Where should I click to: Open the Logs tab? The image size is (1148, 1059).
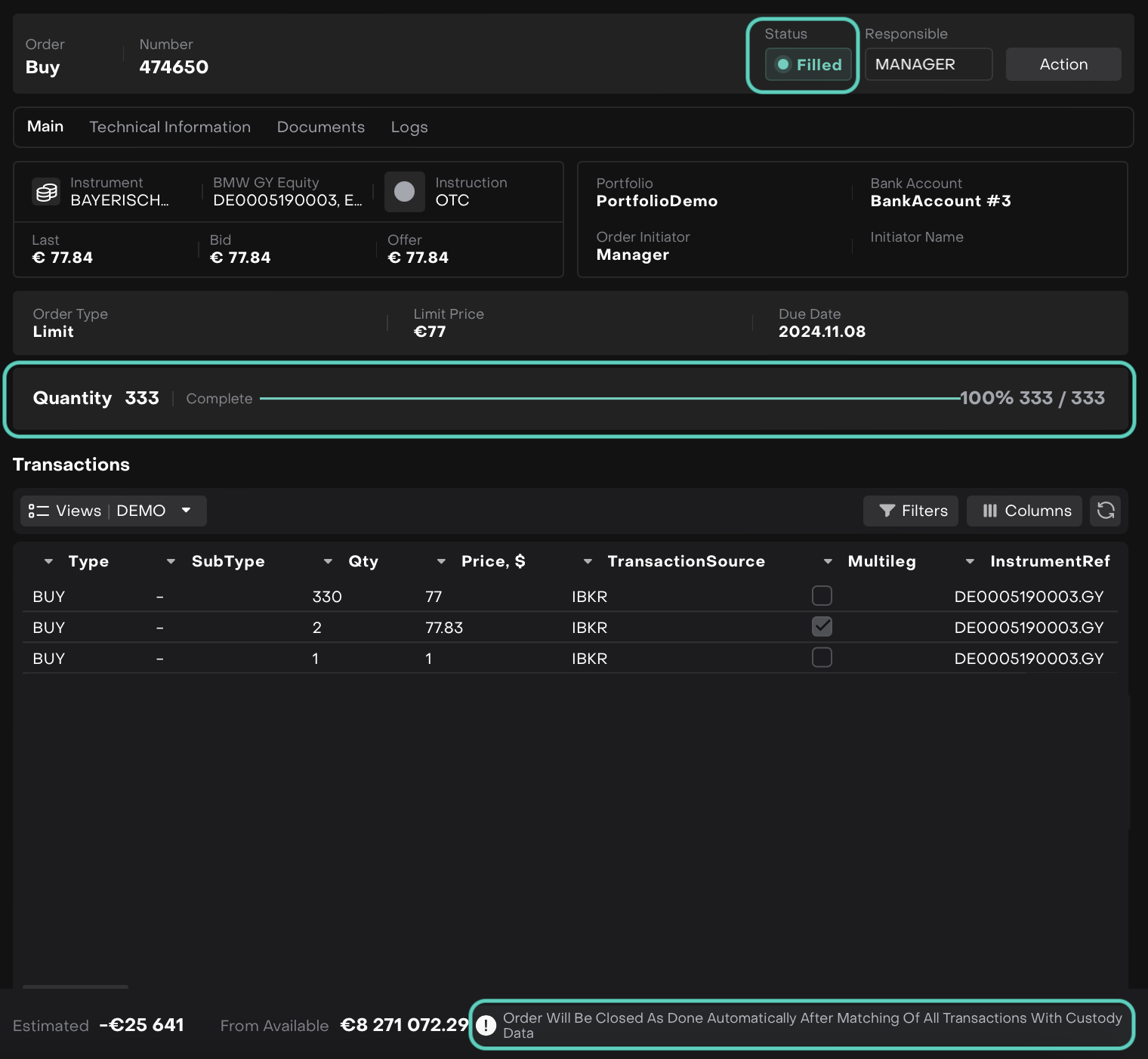click(x=409, y=127)
